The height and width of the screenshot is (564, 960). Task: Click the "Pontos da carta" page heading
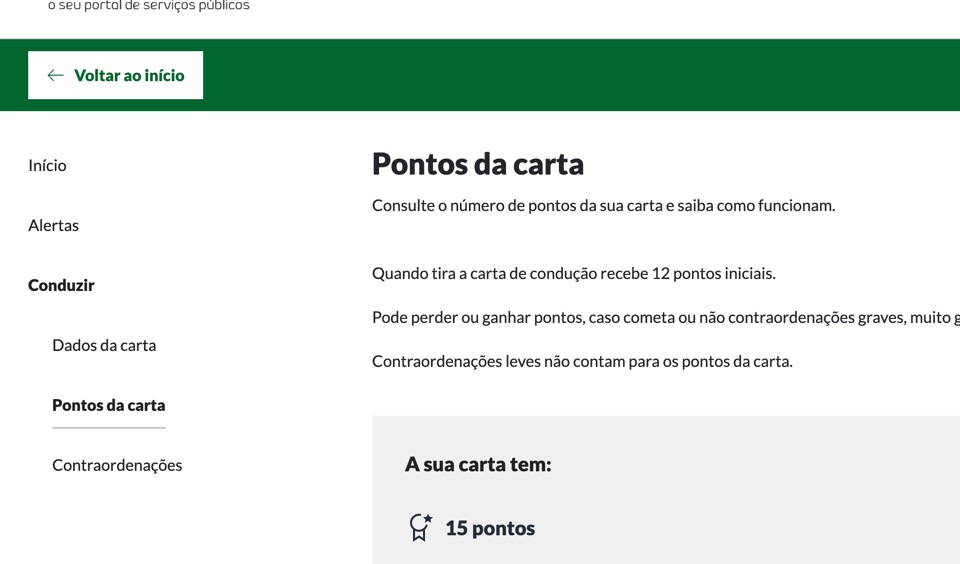(478, 164)
